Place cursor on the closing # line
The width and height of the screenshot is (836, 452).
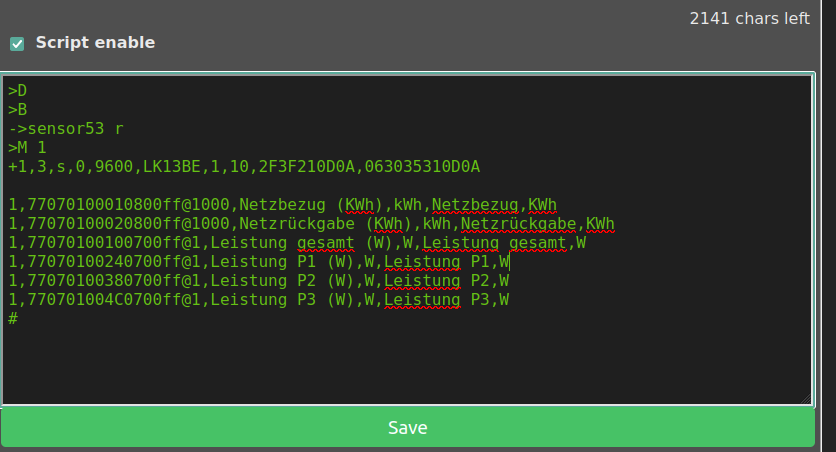click(x=13, y=318)
